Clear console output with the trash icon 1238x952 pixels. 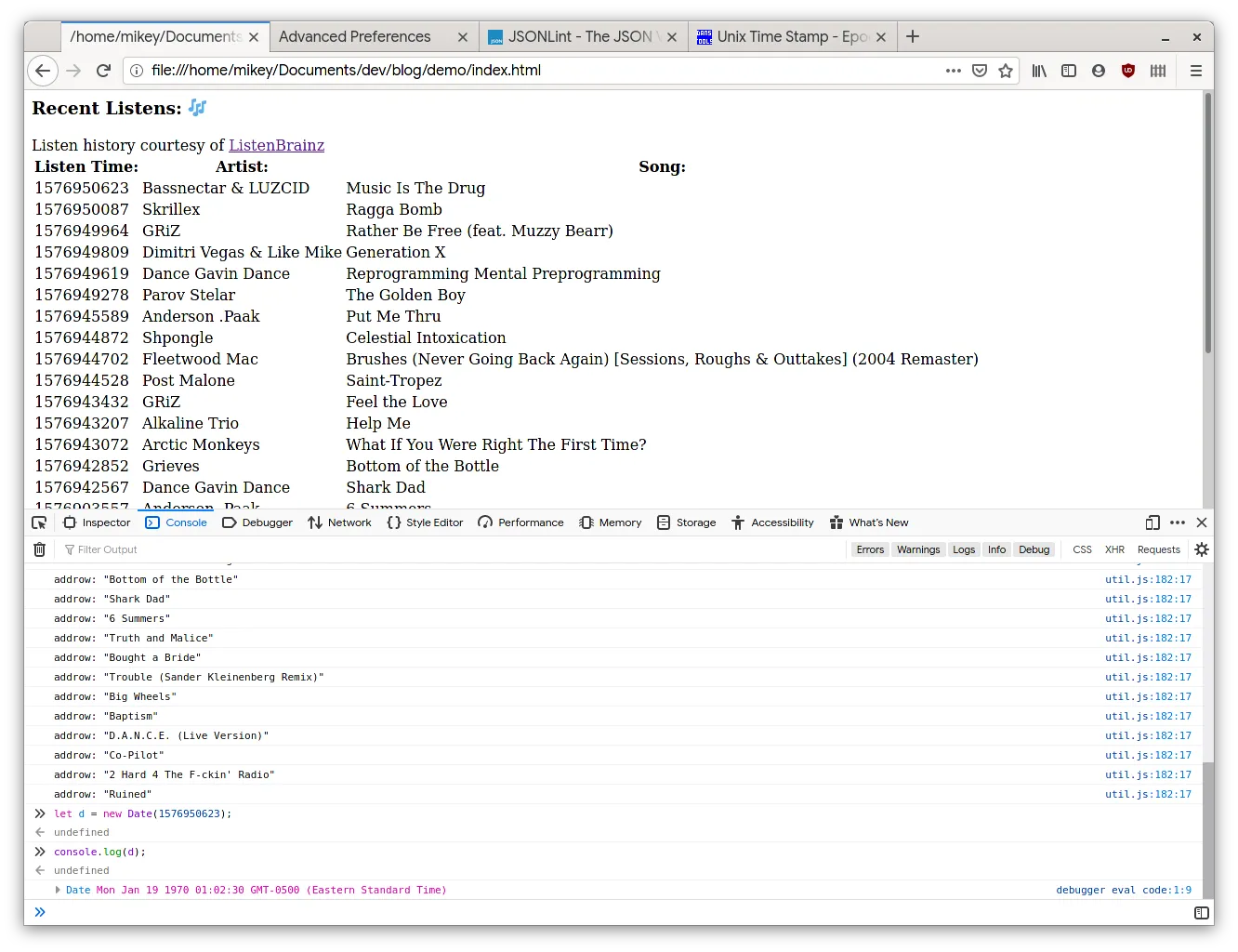pos(39,549)
